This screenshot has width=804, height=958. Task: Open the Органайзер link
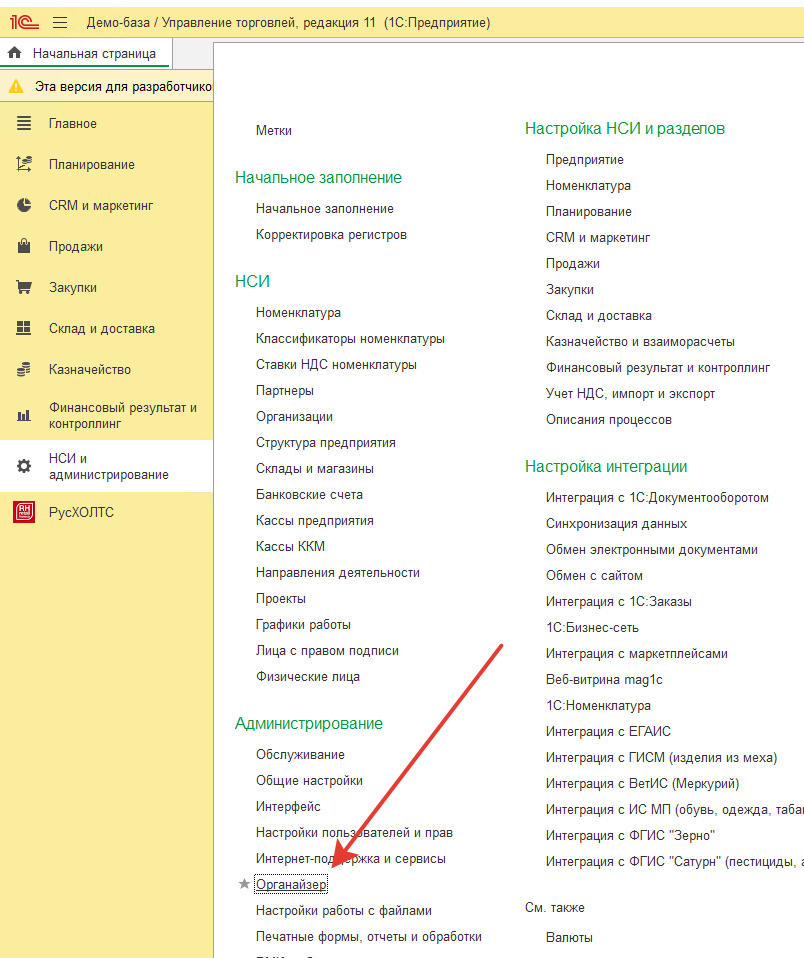point(291,884)
